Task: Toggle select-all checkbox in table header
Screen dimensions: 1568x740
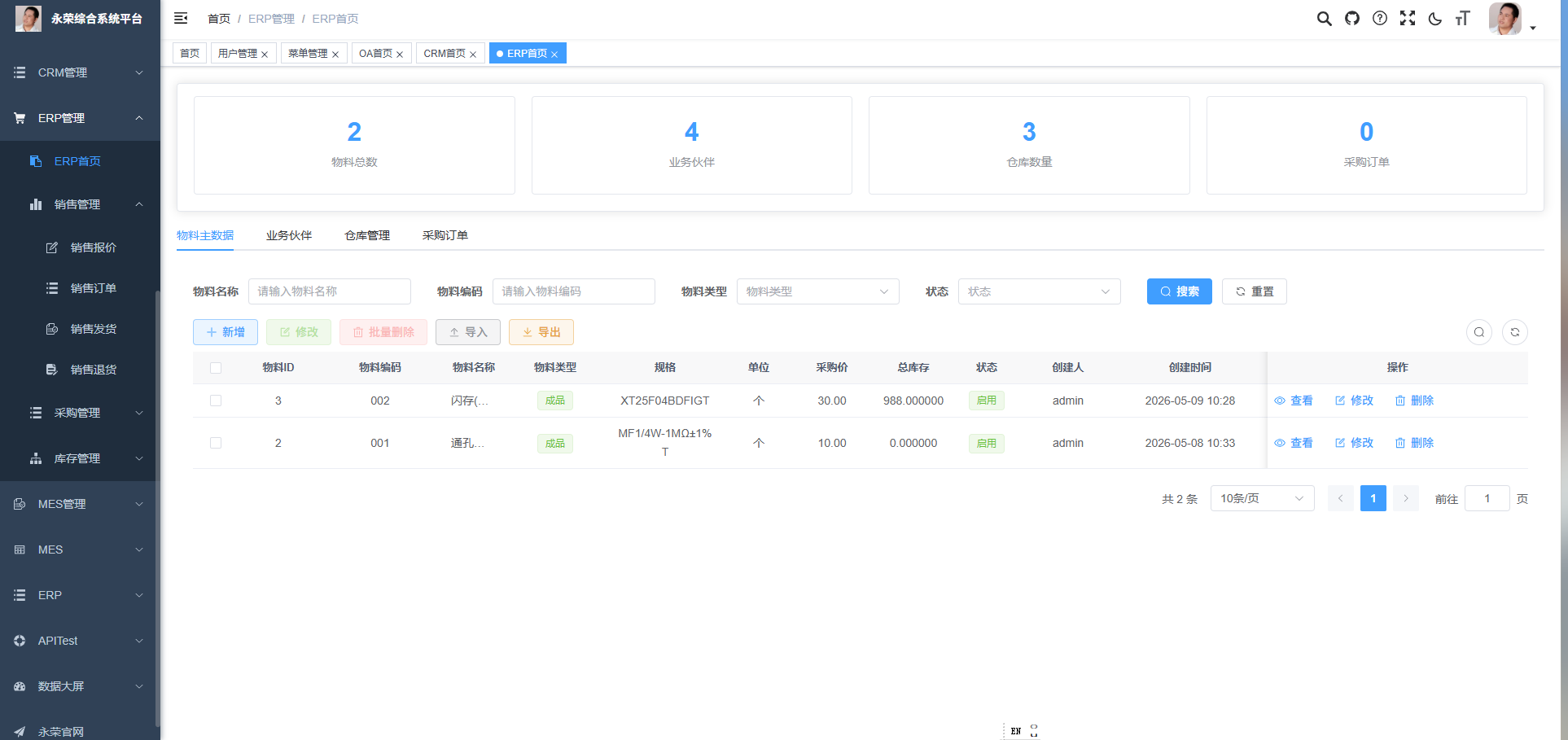Action: [x=216, y=368]
